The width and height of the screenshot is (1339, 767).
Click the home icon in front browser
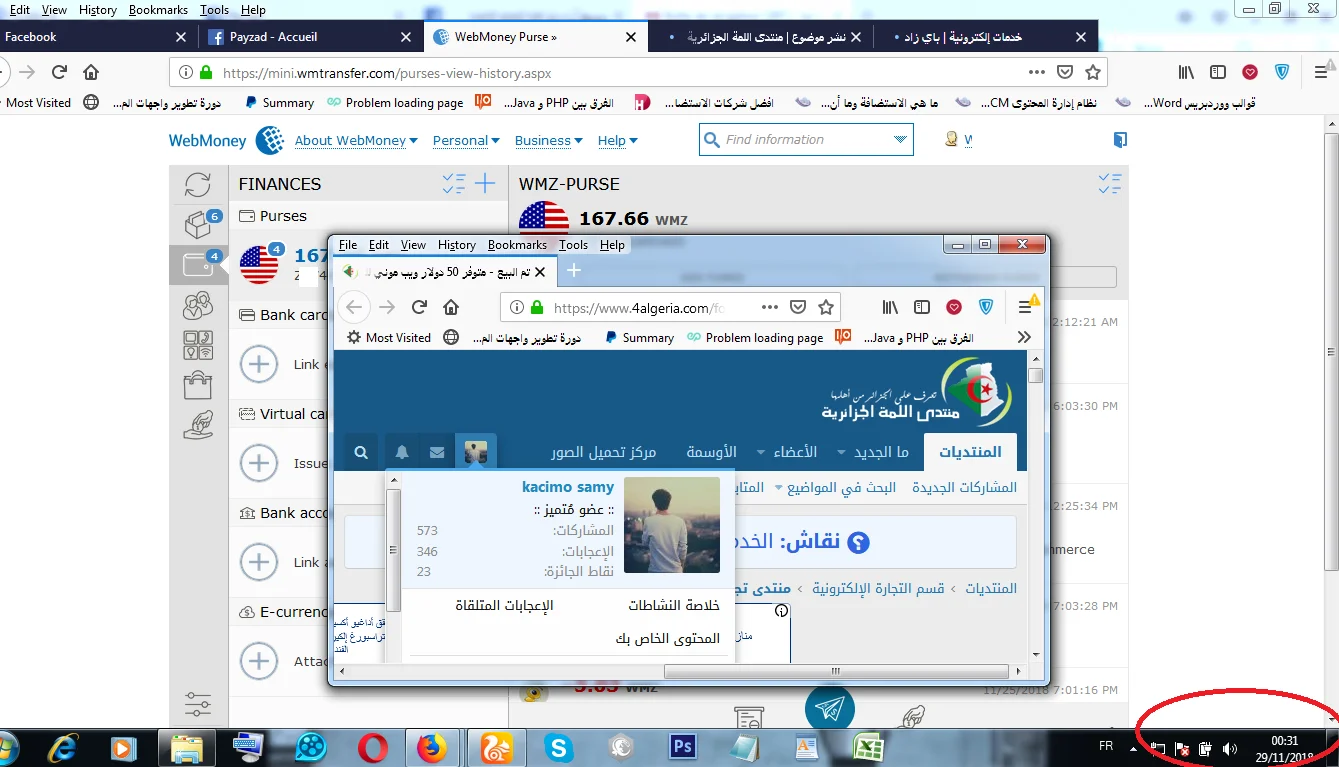click(451, 308)
